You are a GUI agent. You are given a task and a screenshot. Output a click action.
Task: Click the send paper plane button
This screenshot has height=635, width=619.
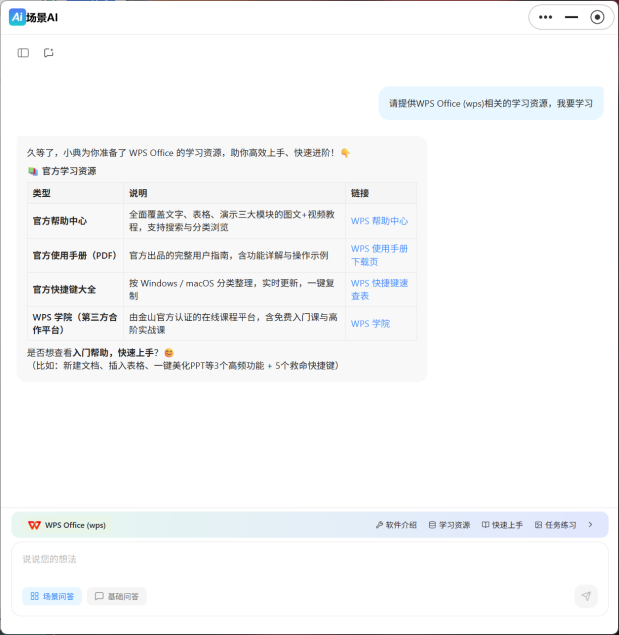[586, 596]
